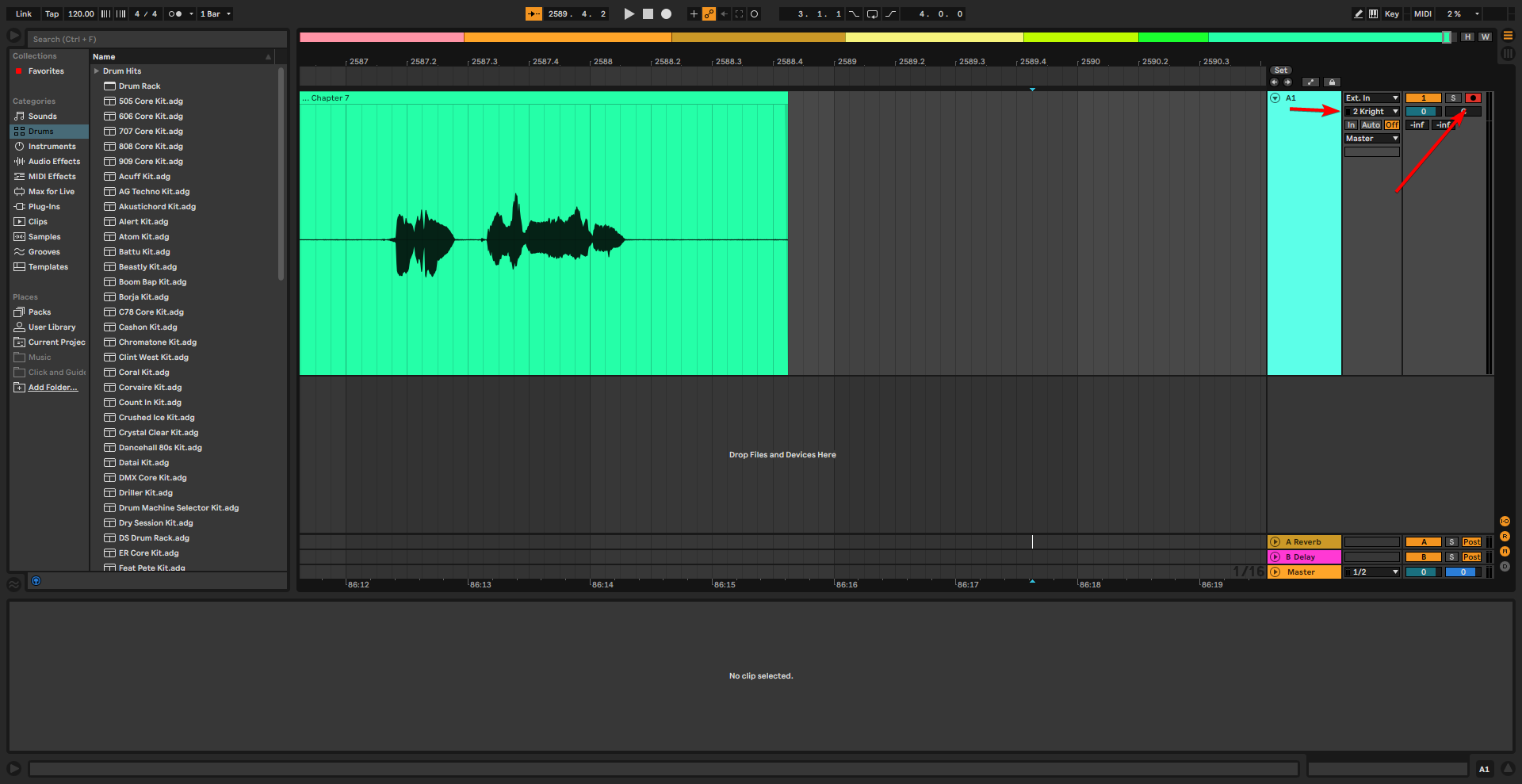Jump to the next locator arrow
Viewport: 1522px width, 784px height.
tap(1287, 82)
